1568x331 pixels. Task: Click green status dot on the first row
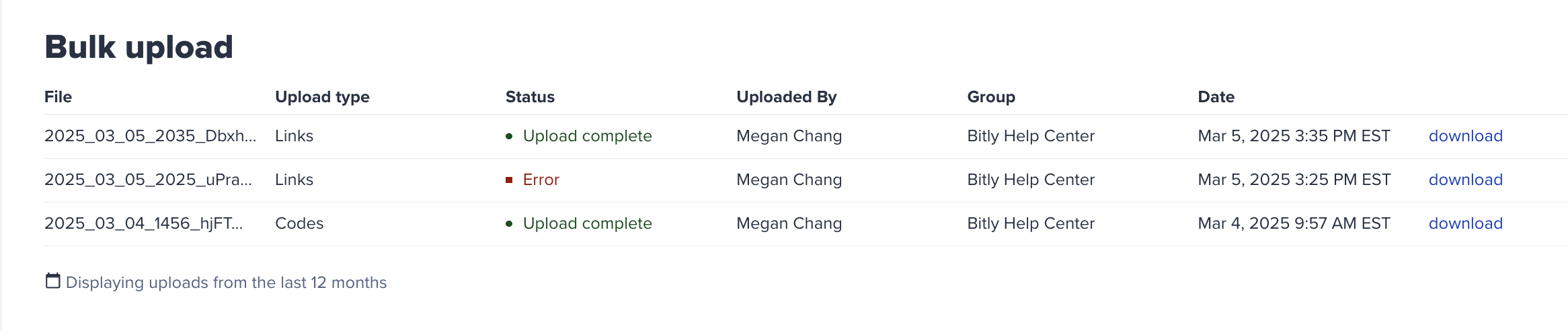tap(509, 137)
